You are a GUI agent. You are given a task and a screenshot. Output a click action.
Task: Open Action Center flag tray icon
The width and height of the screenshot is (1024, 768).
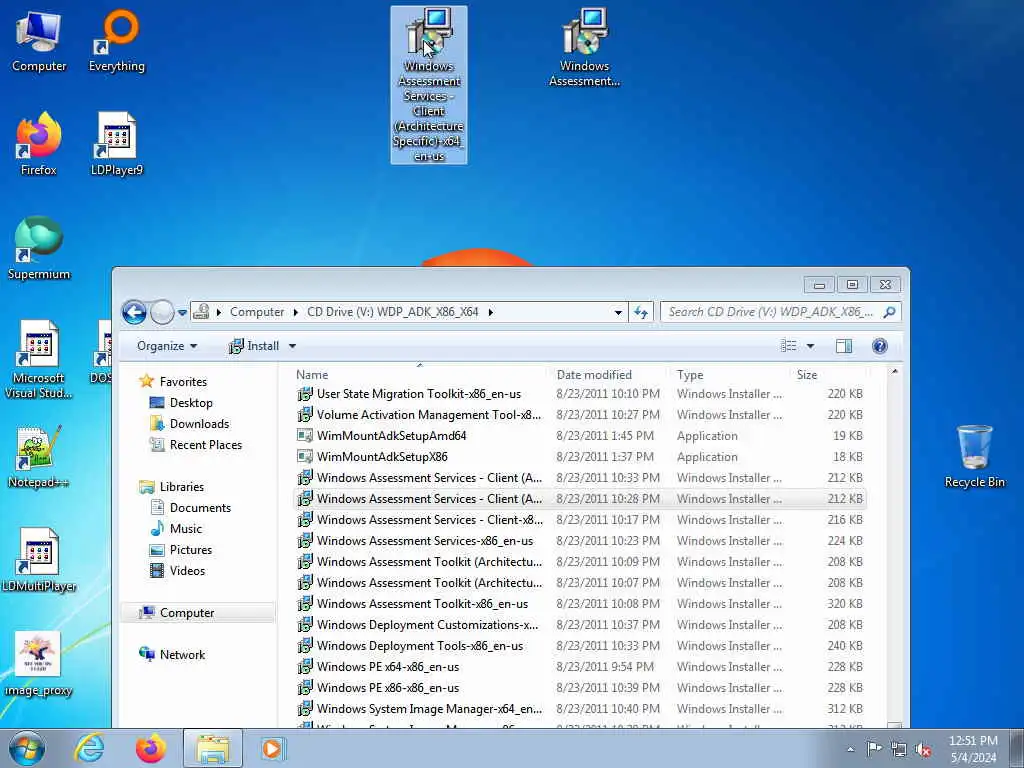pos(874,748)
